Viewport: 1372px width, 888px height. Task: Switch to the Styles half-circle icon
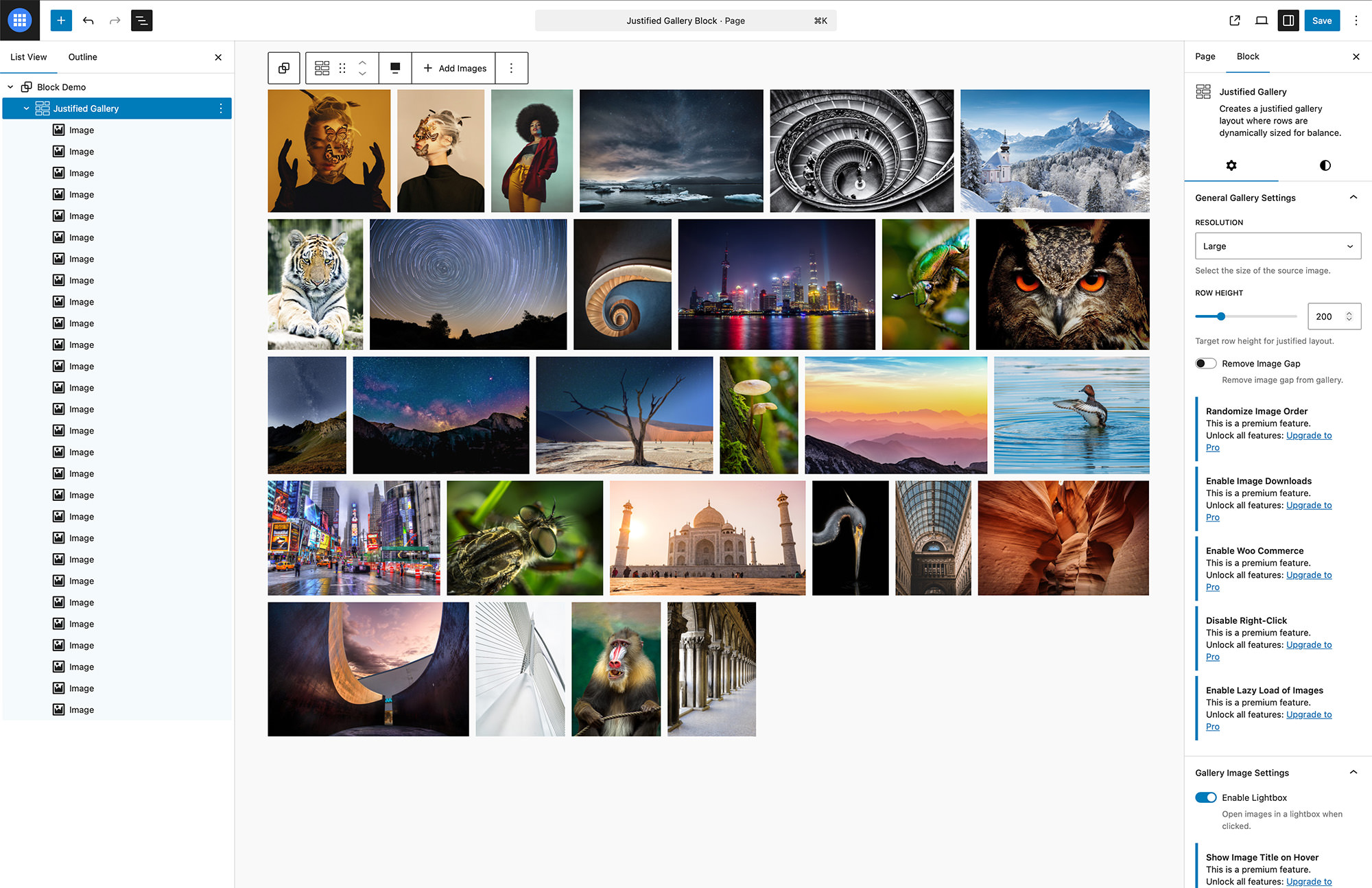(1325, 165)
